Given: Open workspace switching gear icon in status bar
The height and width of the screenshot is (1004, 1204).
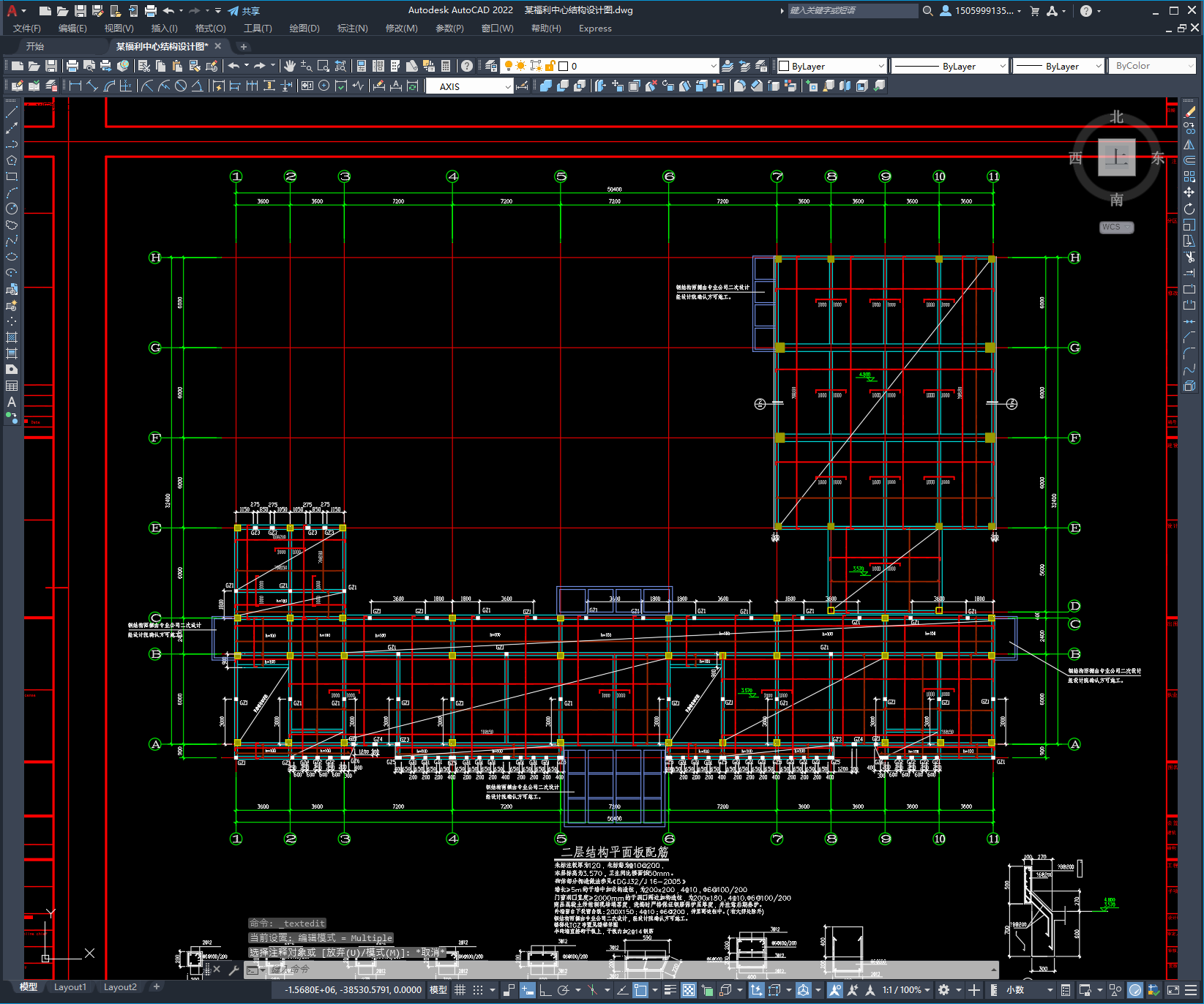Looking at the screenshot, I should pyautogui.click(x=944, y=989).
